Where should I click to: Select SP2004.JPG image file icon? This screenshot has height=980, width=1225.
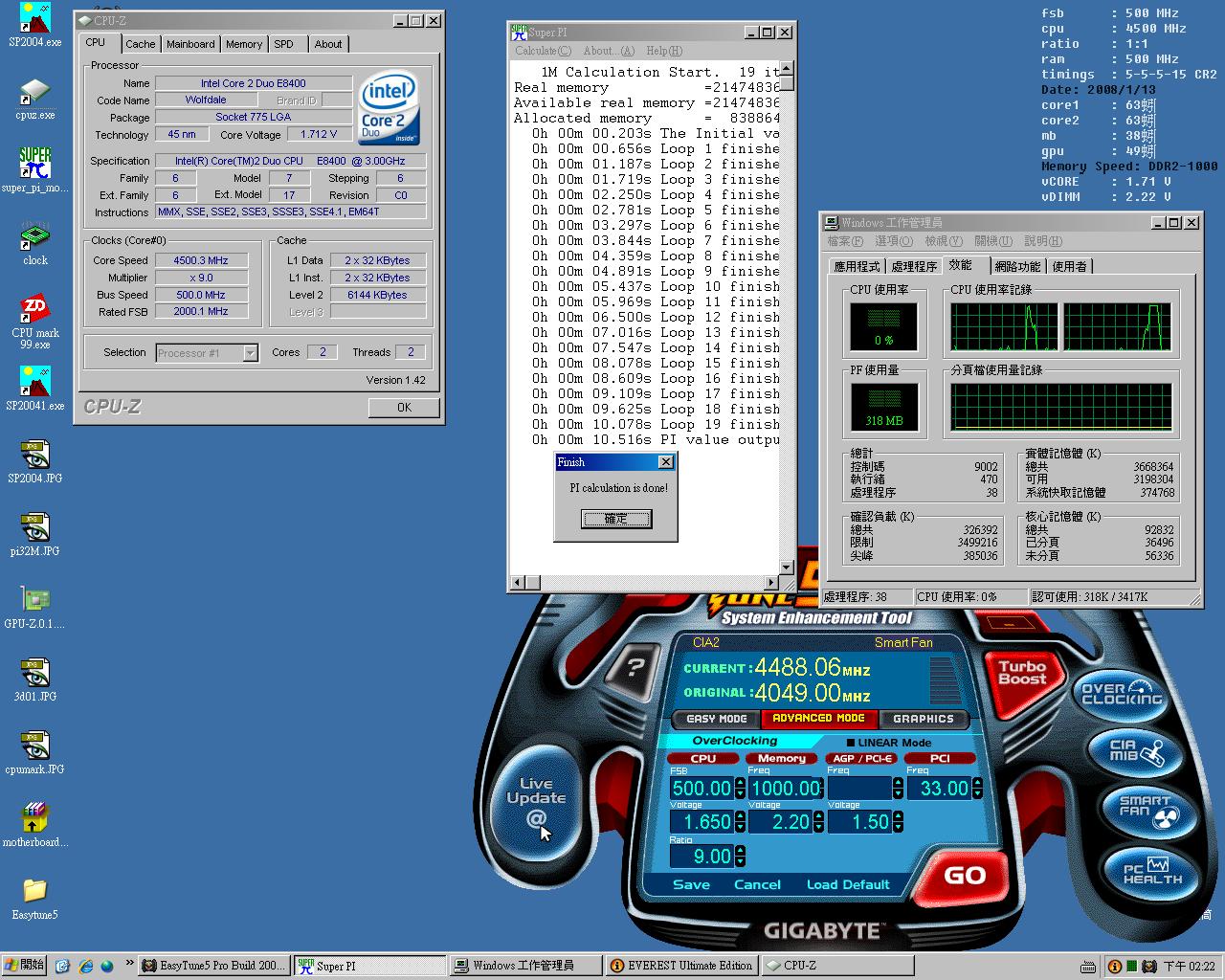34,461
